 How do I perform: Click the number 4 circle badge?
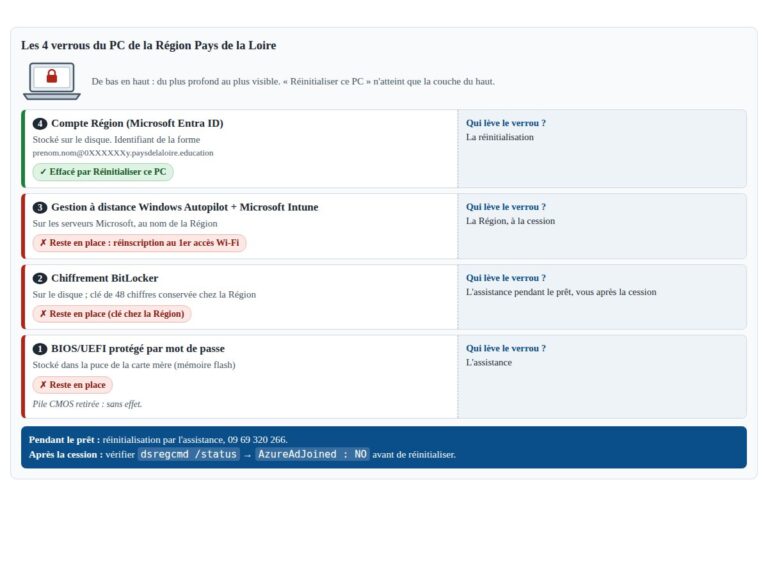coord(40,123)
